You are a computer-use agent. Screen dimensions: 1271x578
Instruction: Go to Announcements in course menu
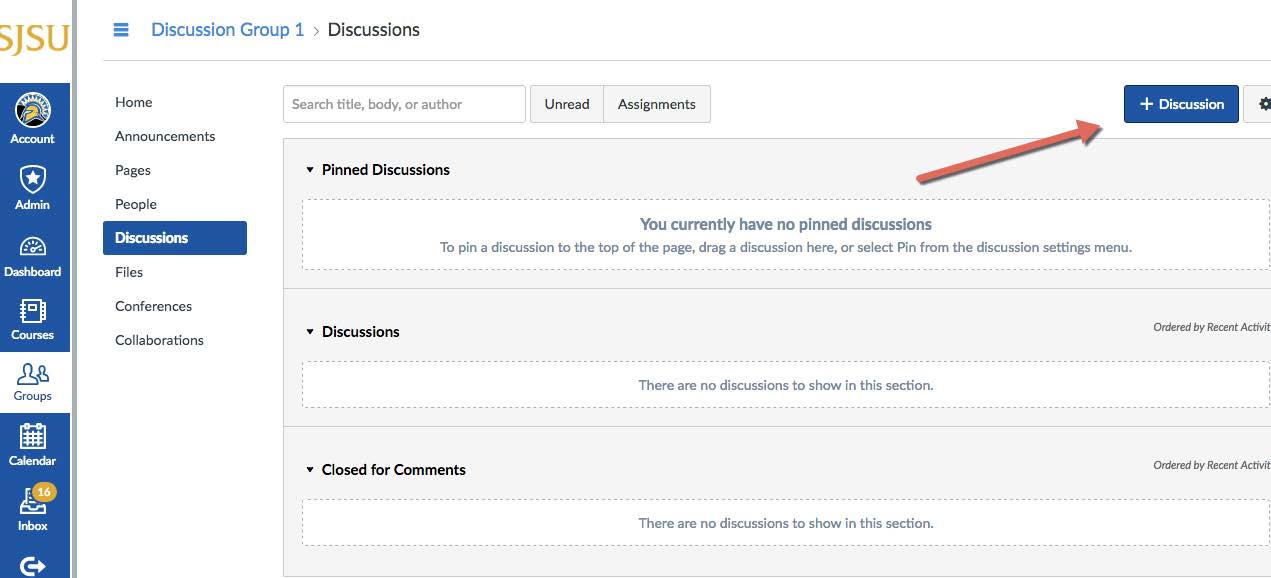165,136
